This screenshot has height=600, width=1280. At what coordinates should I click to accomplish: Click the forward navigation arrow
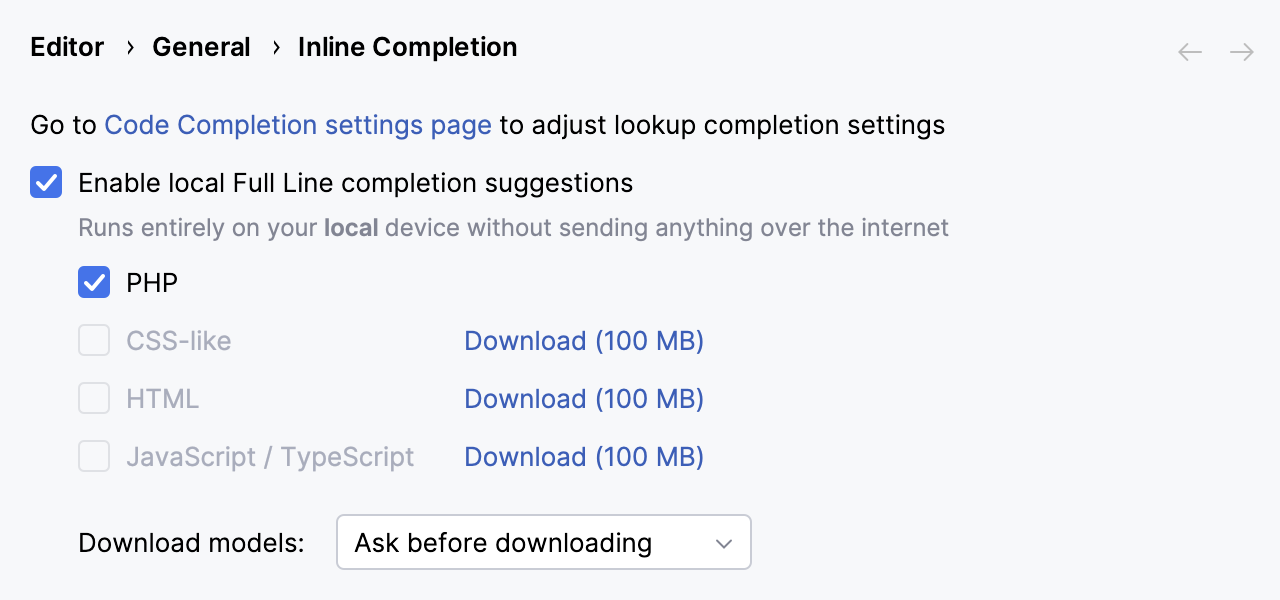pos(1241,51)
